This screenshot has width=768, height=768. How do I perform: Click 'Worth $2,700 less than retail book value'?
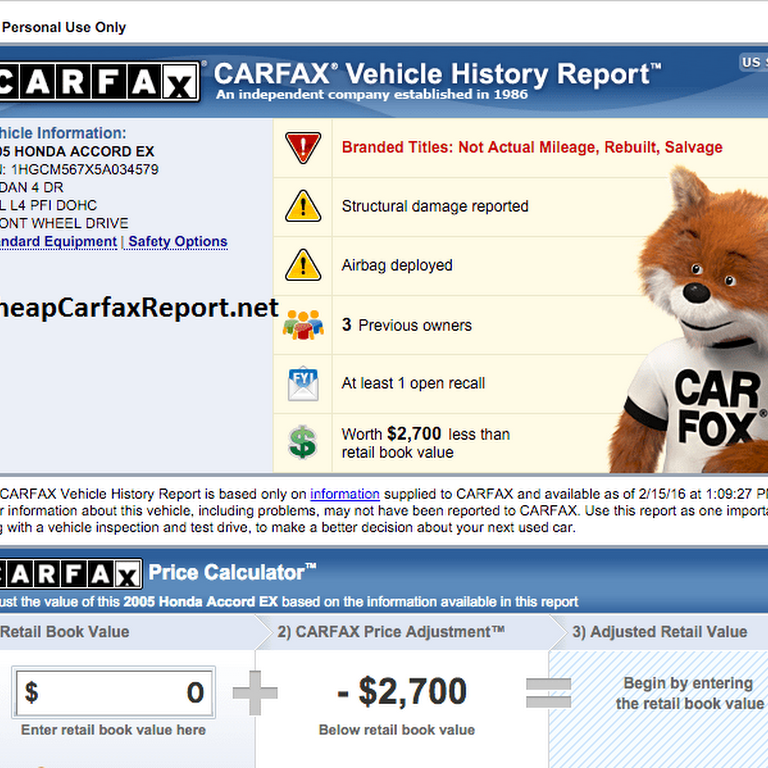coord(426,443)
